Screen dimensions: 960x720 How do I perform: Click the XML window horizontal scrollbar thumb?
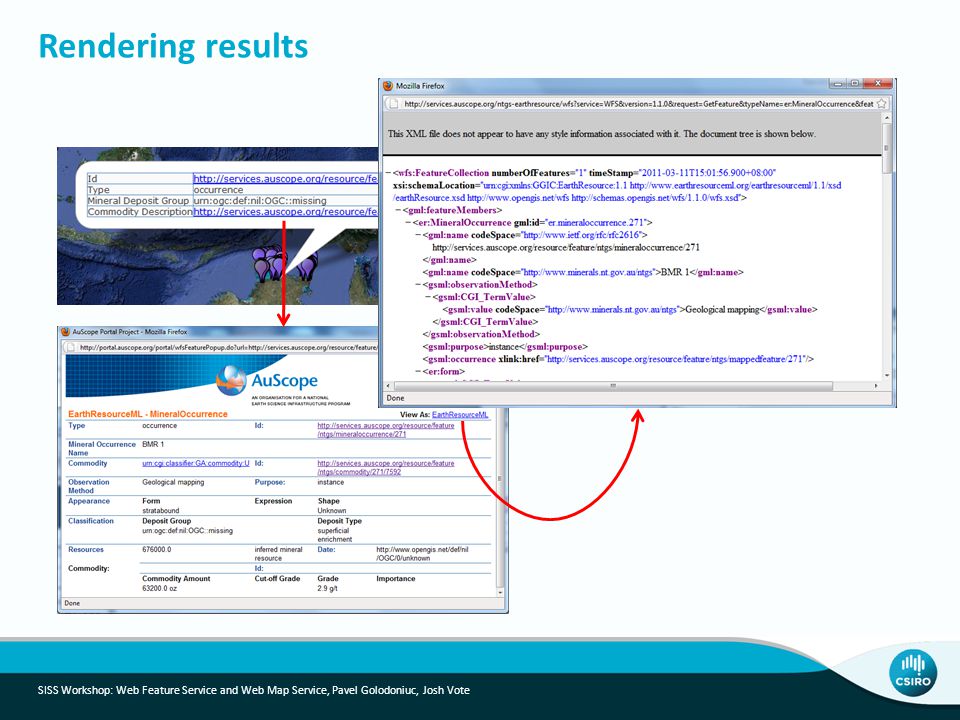point(613,386)
